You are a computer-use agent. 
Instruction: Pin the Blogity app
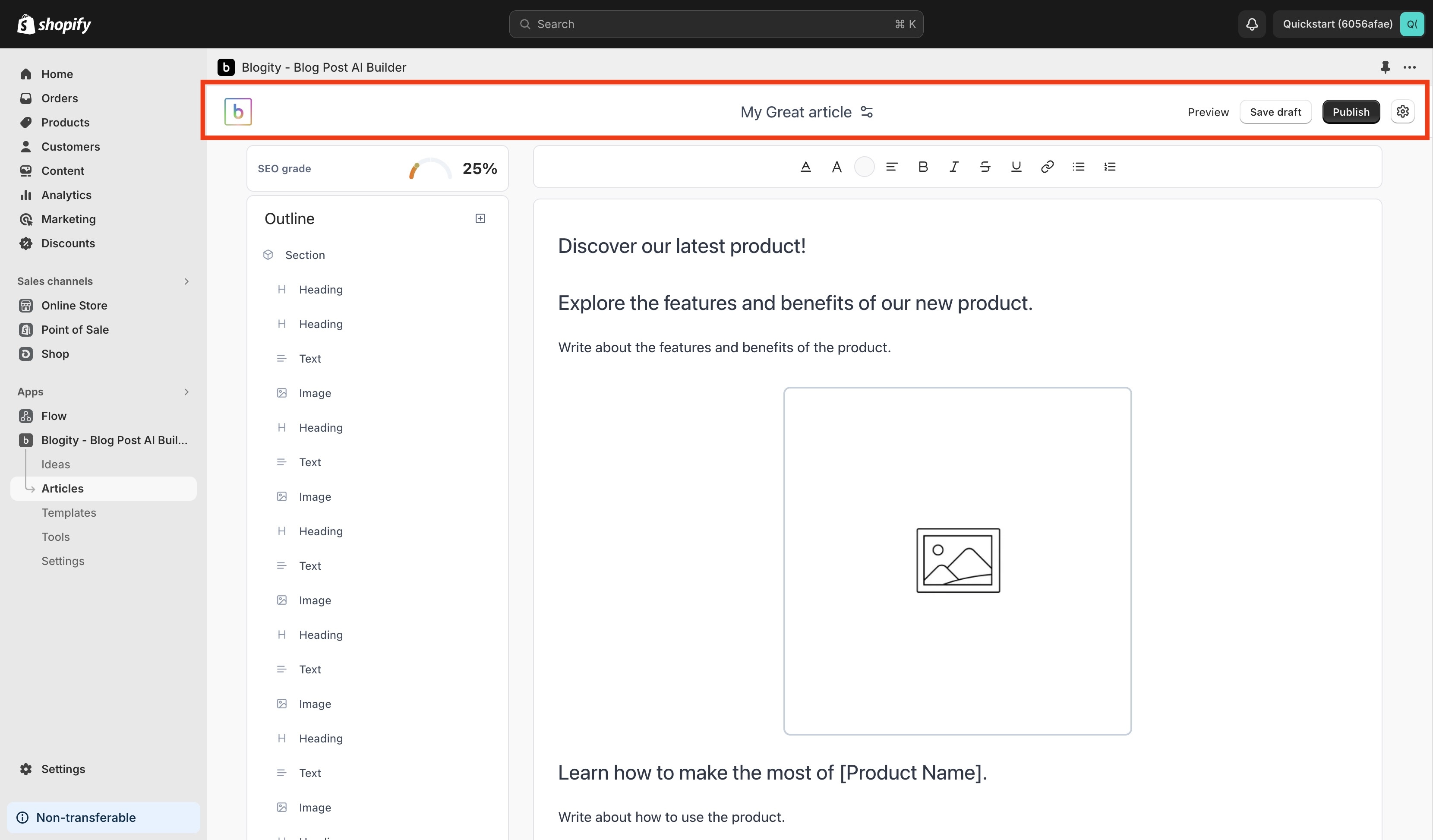pyautogui.click(x=1385, y=67)
